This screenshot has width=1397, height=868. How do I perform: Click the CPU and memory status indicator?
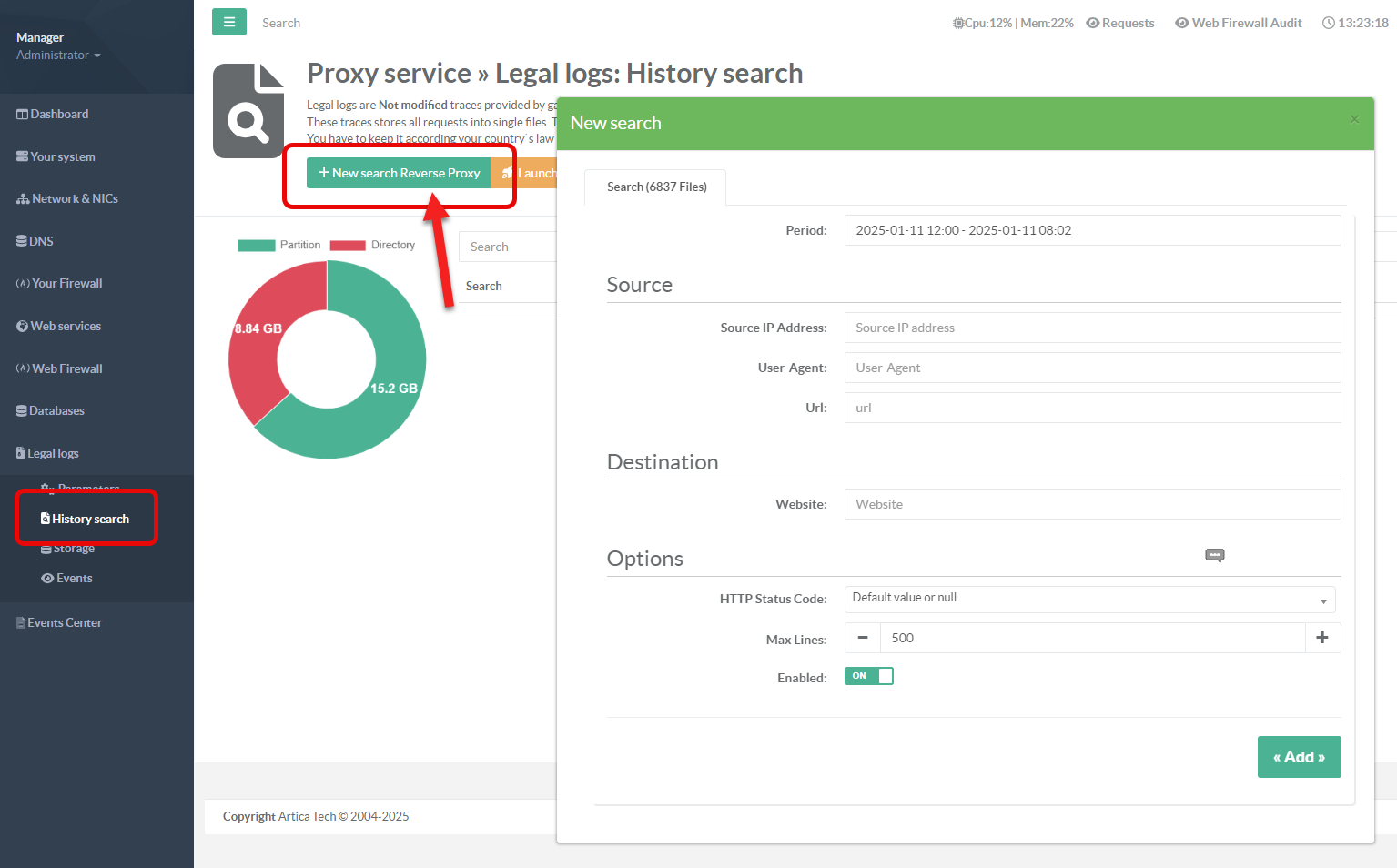click(1013, 23)
